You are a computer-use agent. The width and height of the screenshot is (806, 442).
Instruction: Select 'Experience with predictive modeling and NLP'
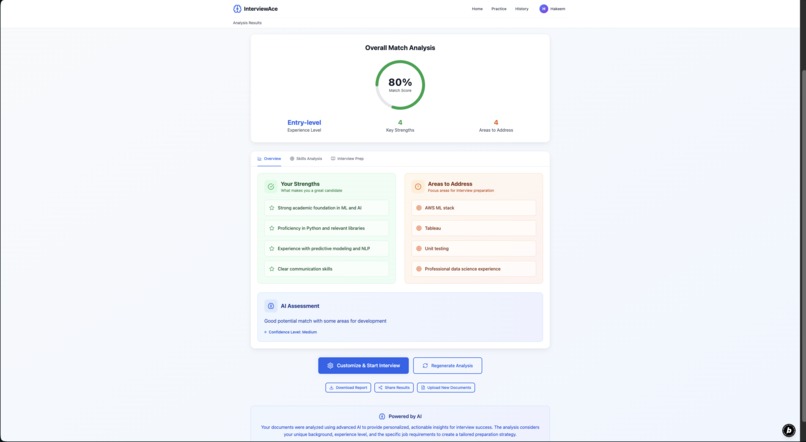tap(327, 249)
